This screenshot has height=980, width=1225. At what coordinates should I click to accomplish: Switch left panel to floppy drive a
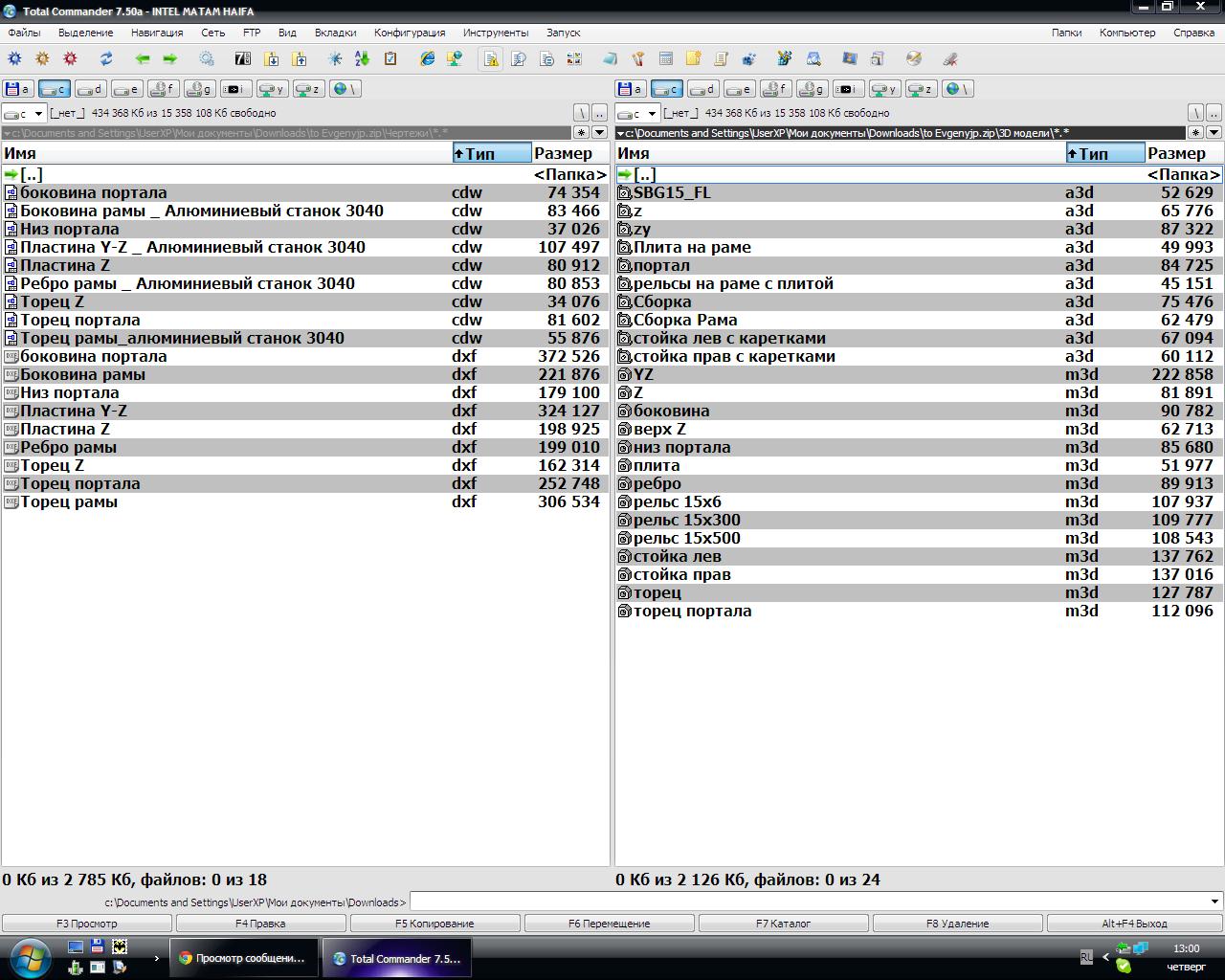pyautogui.click(x=18, y=89)
